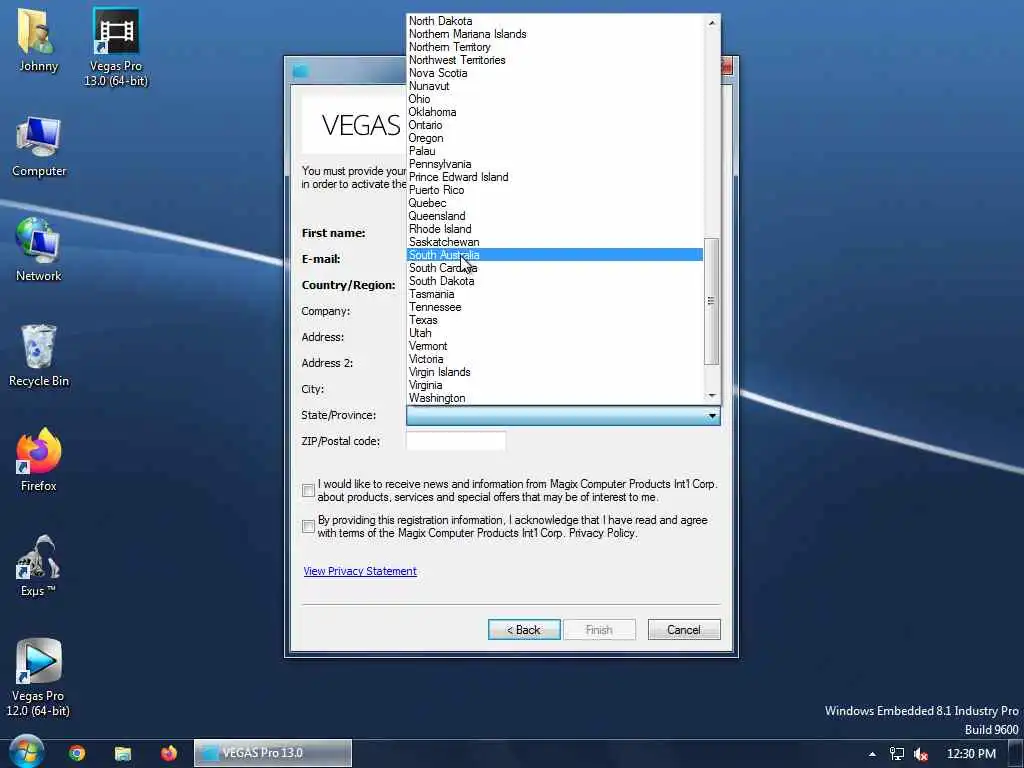Select Rhode Island from the list
The width and height of the screenshot is (1024, 768).
coord(554,229)
